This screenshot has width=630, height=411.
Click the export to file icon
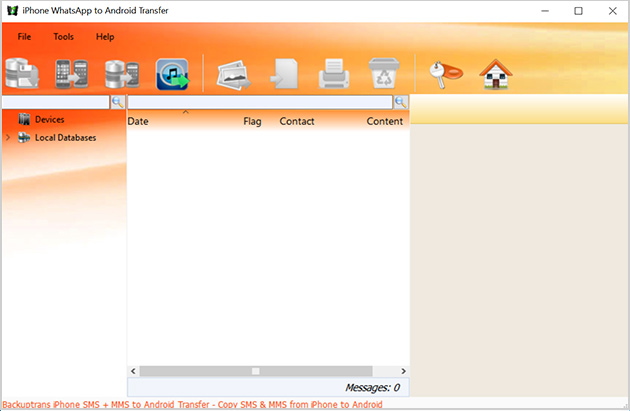[x=284, y=74]
